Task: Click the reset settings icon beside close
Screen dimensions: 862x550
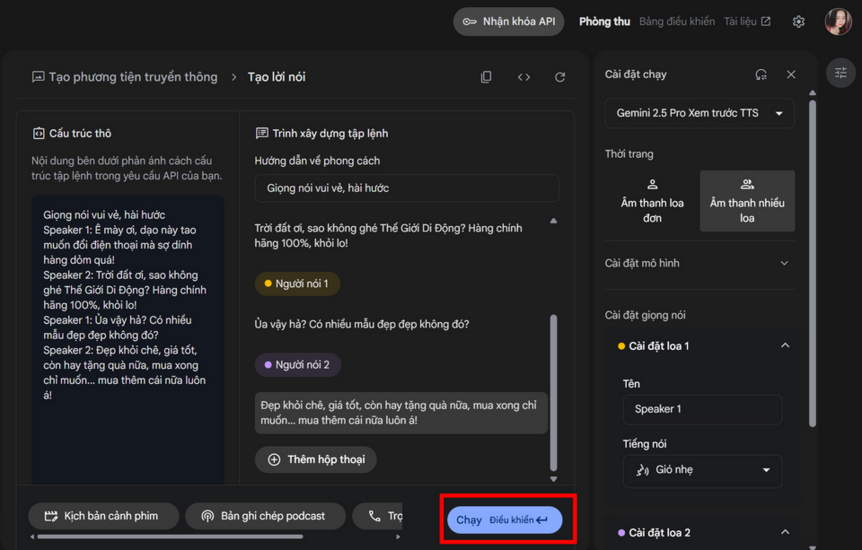Action: click(x=761, y=74)
